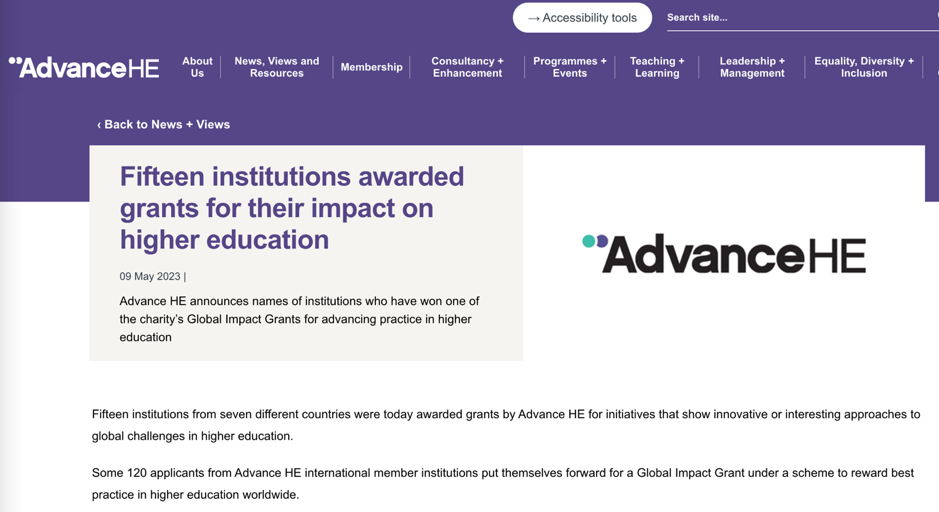Open News, Views and Resources menu

[277, 67]
